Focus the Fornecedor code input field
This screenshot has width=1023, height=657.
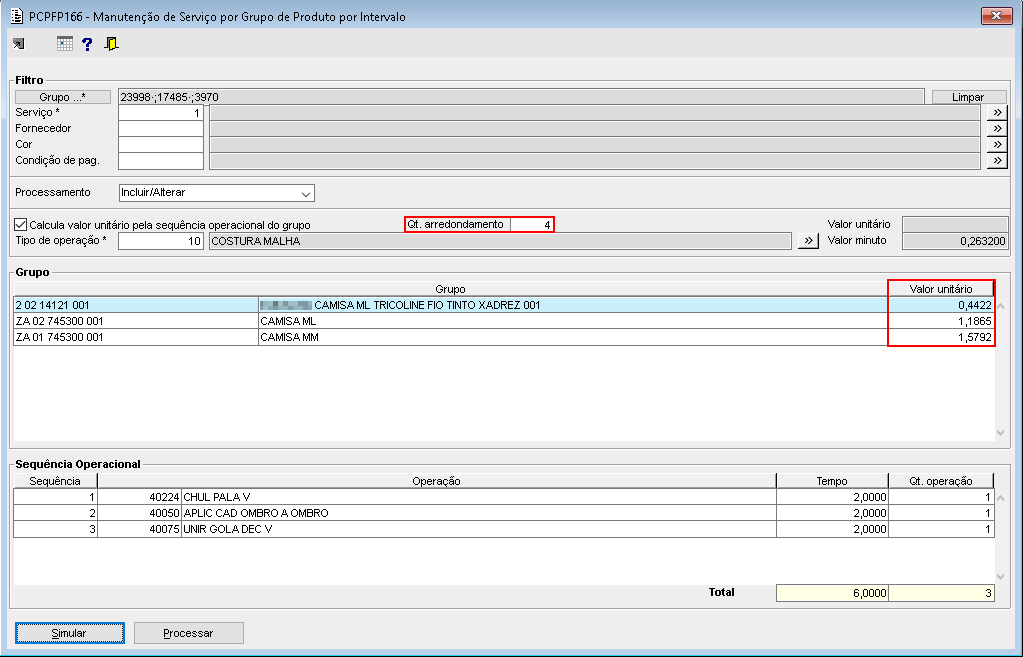(161, 129)
